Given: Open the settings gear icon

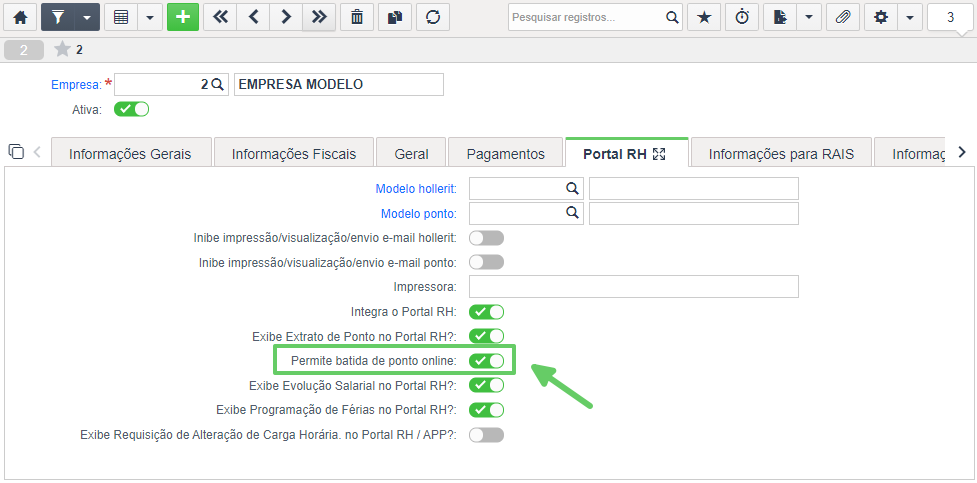Looking at the screenshot, I should (x=881, y=17).
